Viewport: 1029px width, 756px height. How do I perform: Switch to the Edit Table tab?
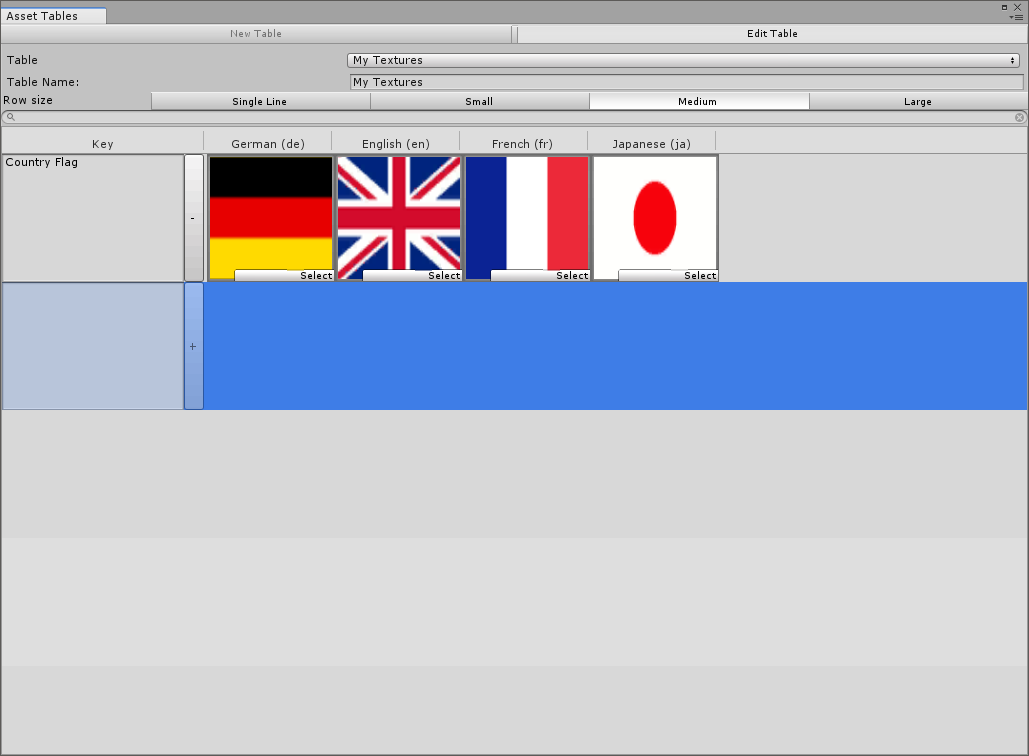pyautogui.click(x=772, y=33)
